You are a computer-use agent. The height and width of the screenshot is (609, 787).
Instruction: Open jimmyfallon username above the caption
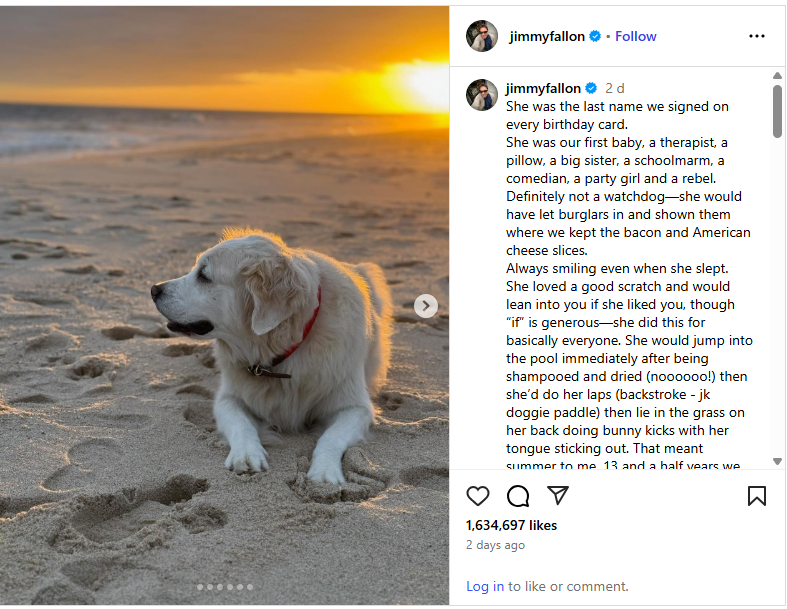click(543, 88)
